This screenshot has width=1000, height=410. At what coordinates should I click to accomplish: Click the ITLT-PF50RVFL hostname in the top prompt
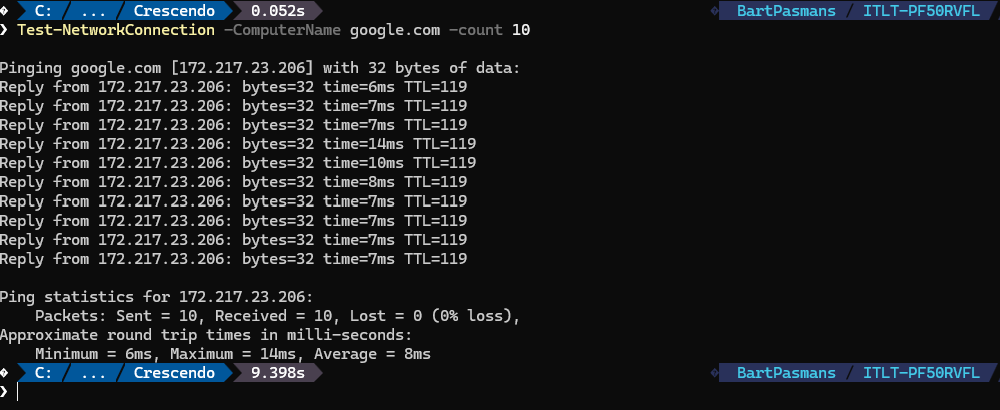[x=922, y=11]
